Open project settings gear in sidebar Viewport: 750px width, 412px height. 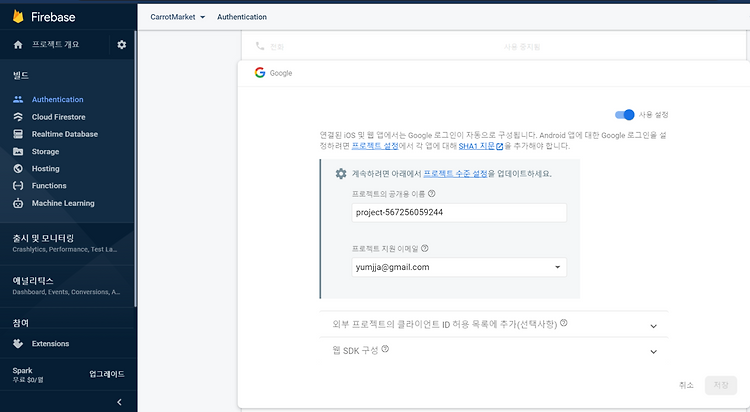point(122,45)
